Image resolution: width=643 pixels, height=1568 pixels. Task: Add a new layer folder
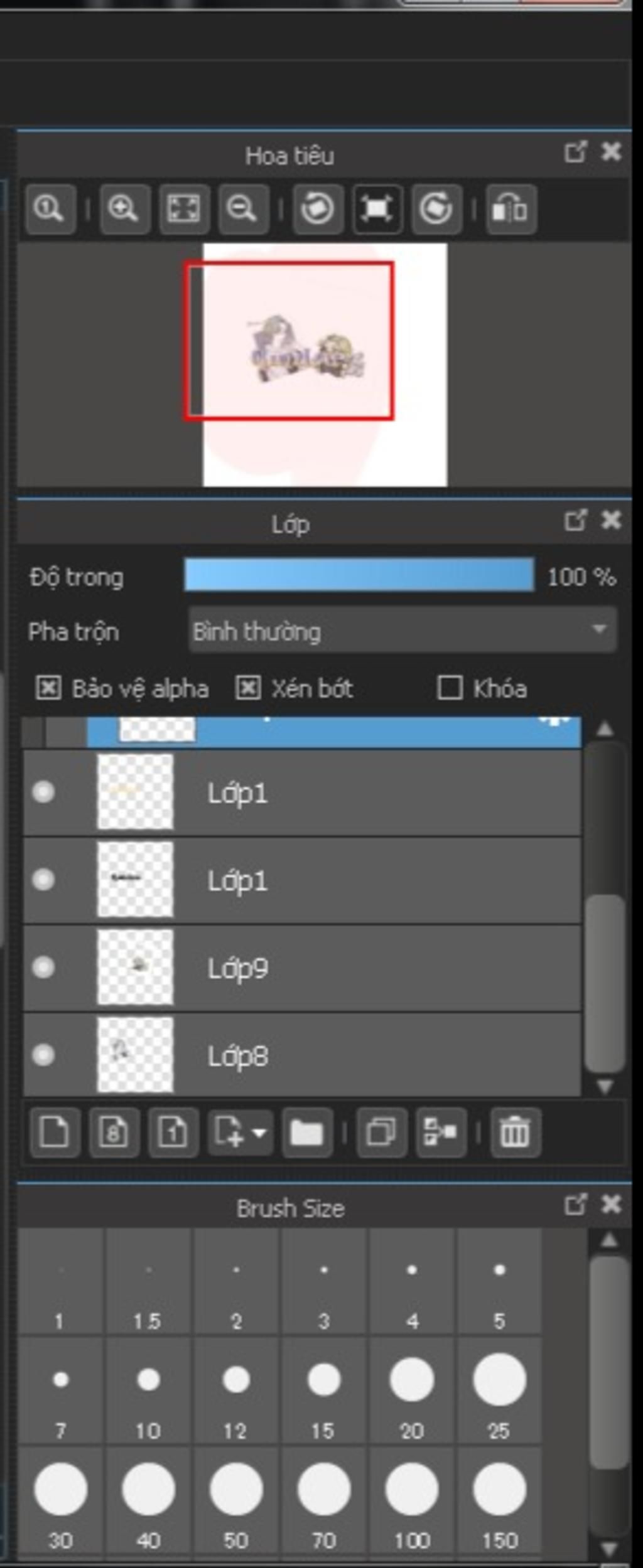(x=306, y=1133)
